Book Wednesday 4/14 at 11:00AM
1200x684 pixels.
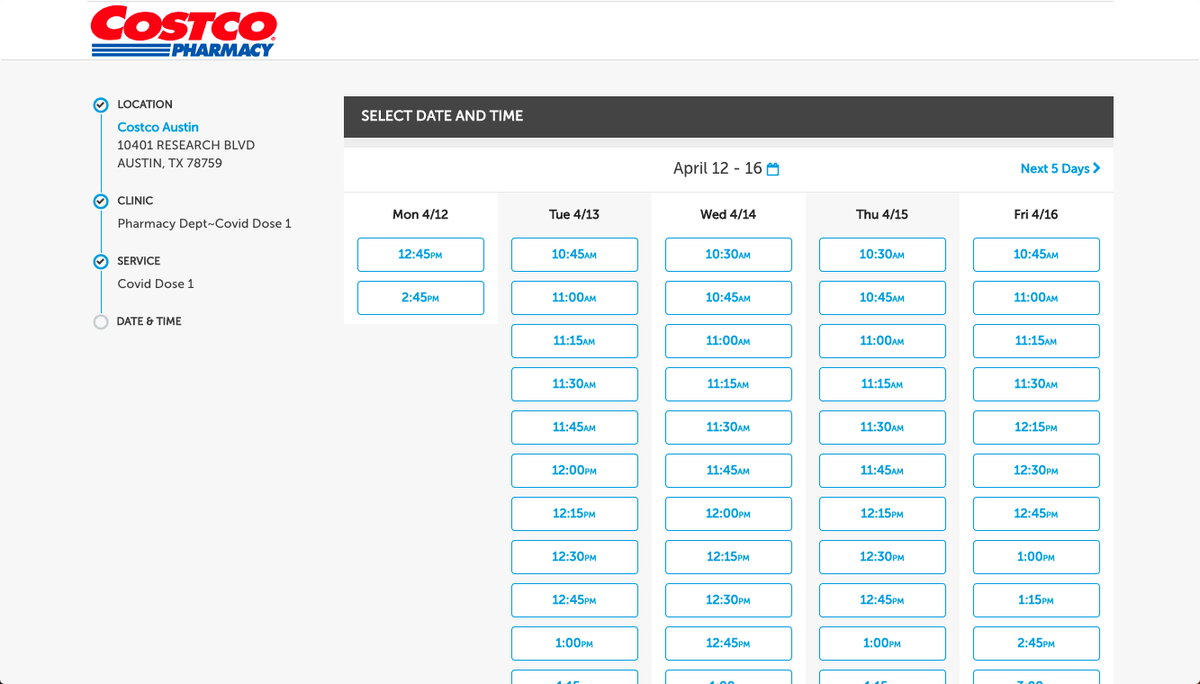pyautogui.click(x=728, y=341)
